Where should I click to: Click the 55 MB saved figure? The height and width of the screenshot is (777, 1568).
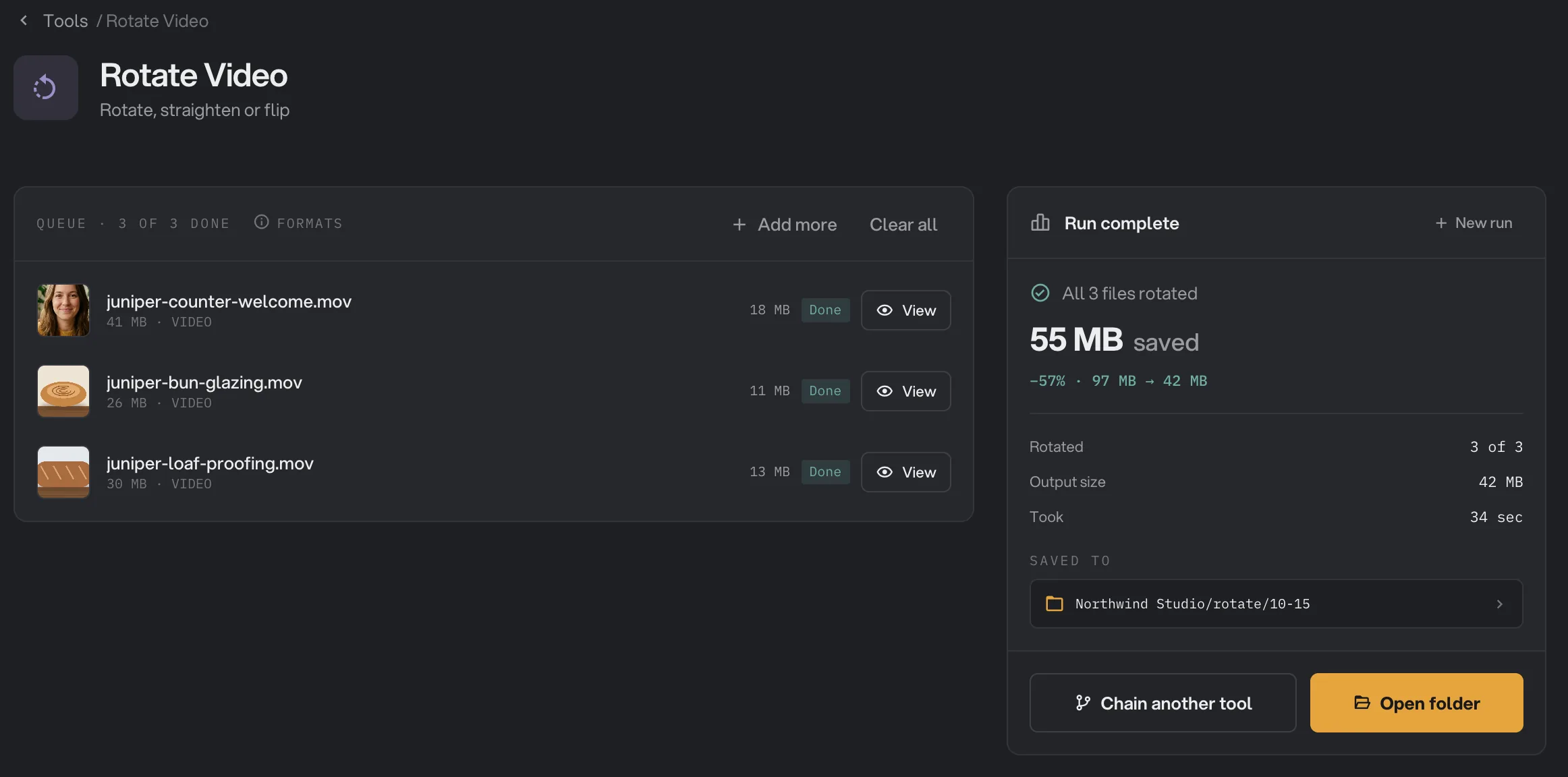coord(1114,340)
